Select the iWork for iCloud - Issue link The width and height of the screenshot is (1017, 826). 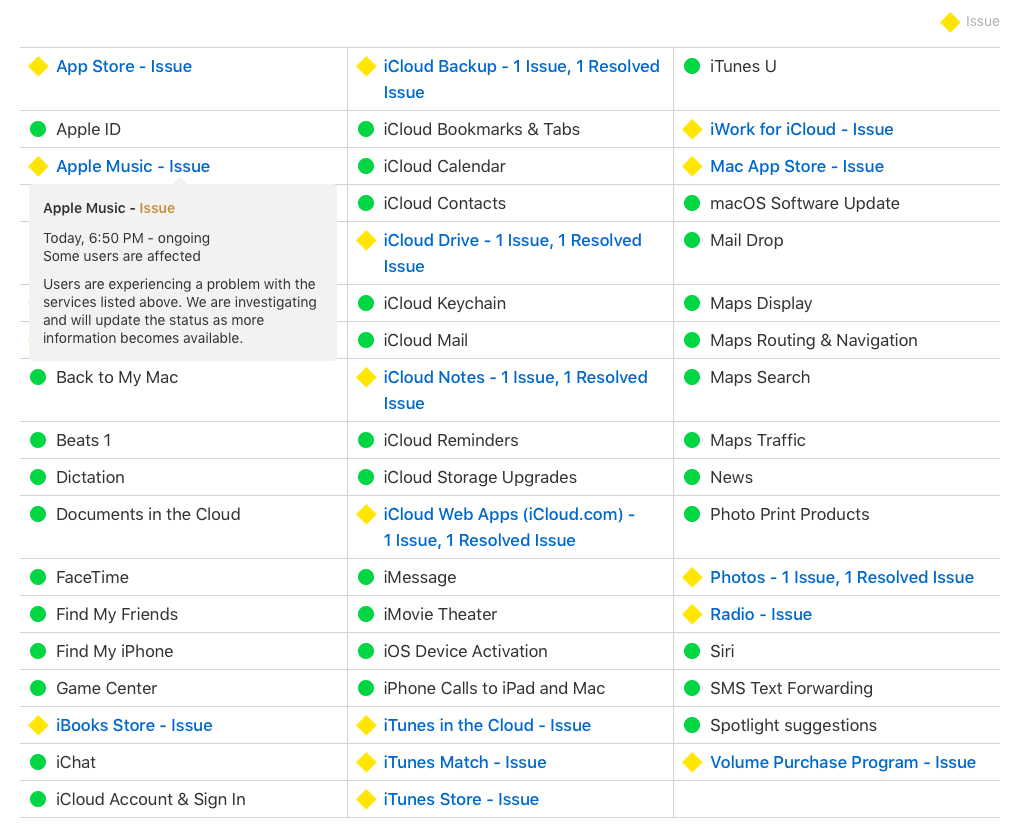[801, 130]
